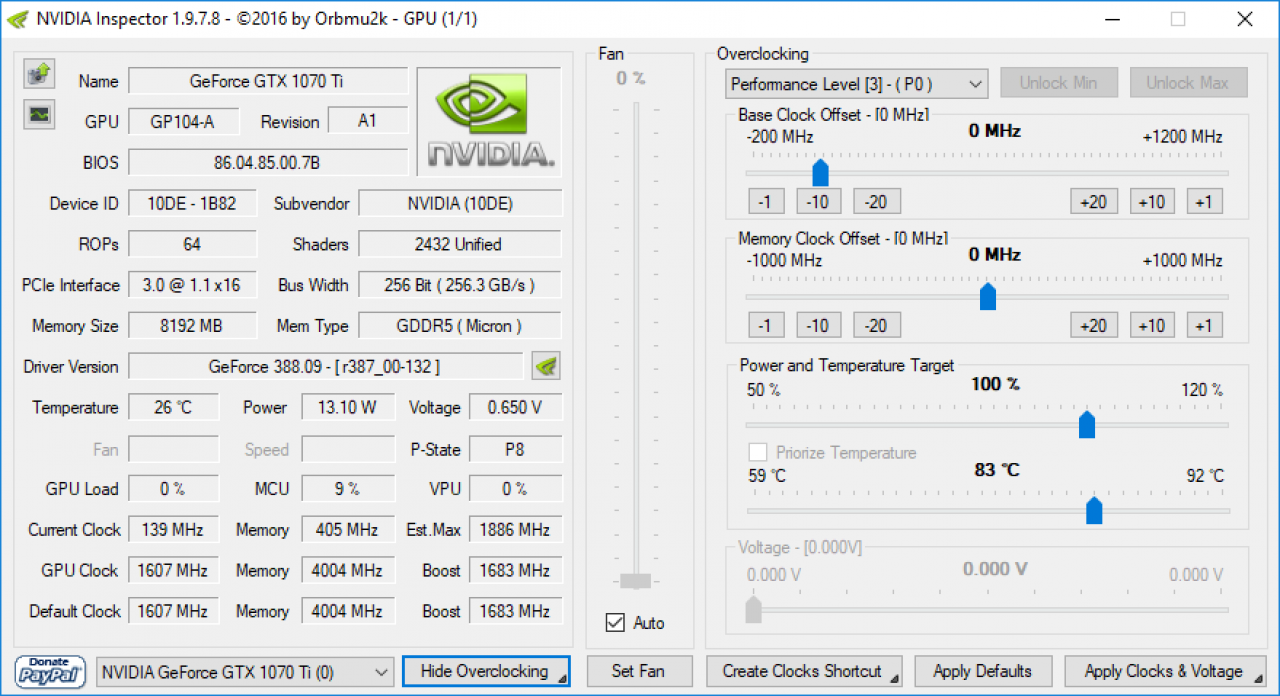Click the Memory Size value 8192 MB
Screen dimensions: 1280x696
coord(192,325)
